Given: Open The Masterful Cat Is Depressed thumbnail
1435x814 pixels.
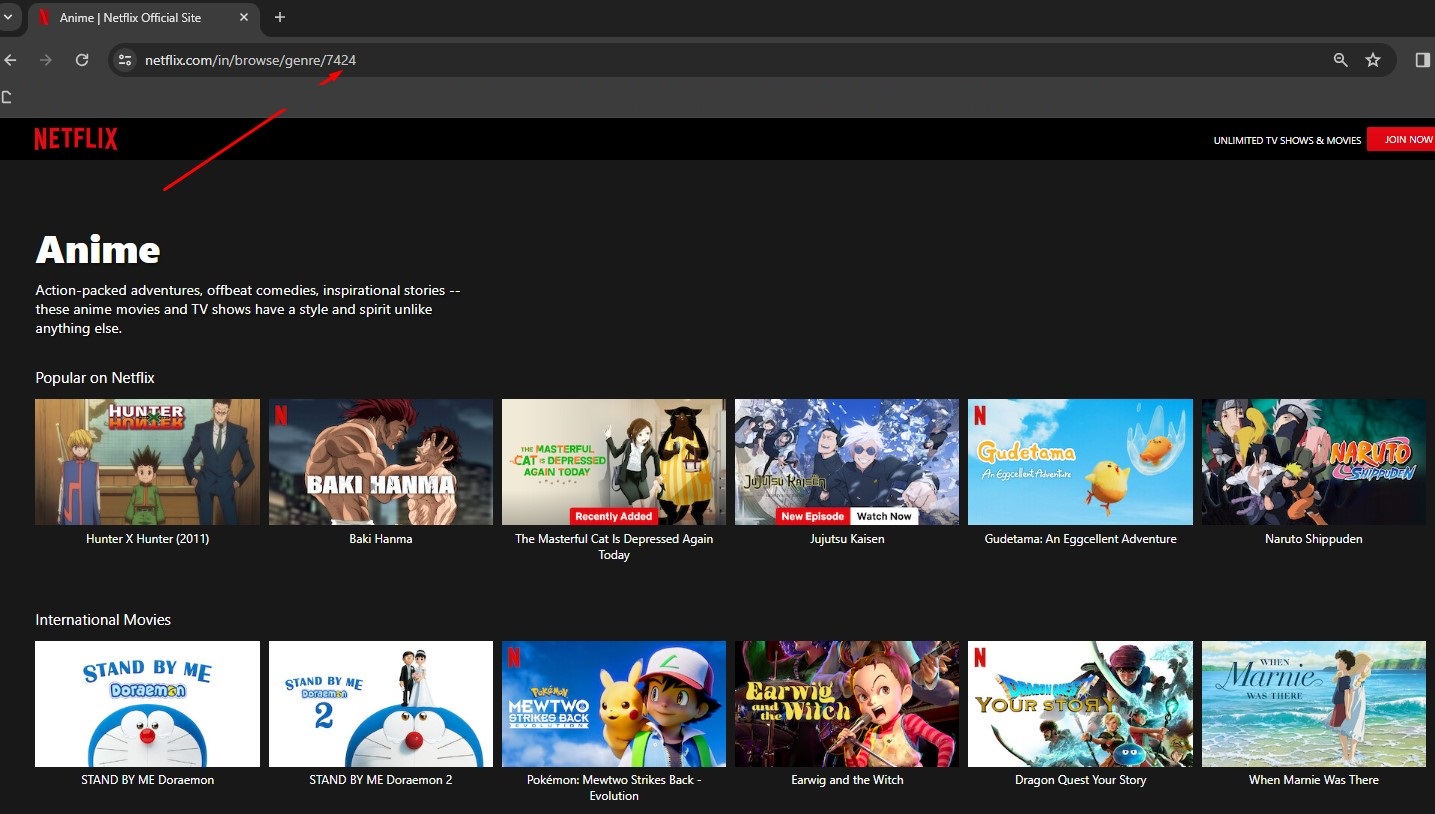Looking at the screenshot, I should pyautogui.click(x=614, y=462).
